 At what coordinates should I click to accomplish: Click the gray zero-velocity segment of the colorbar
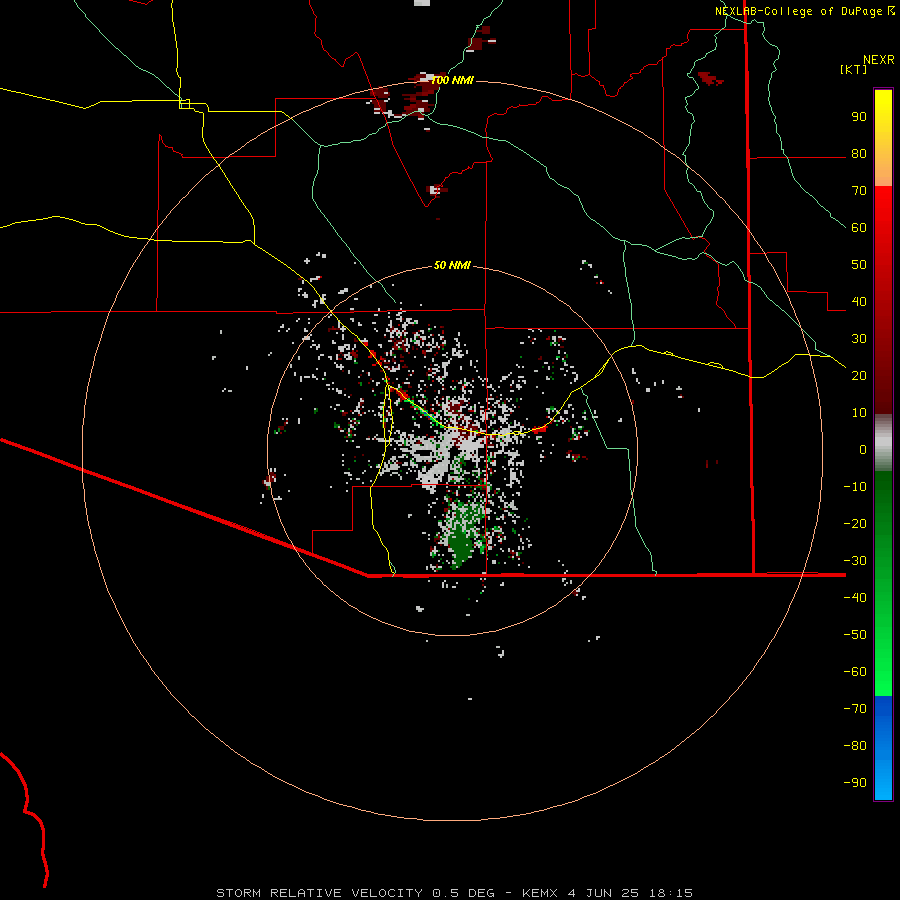click(x=883, y=443)
